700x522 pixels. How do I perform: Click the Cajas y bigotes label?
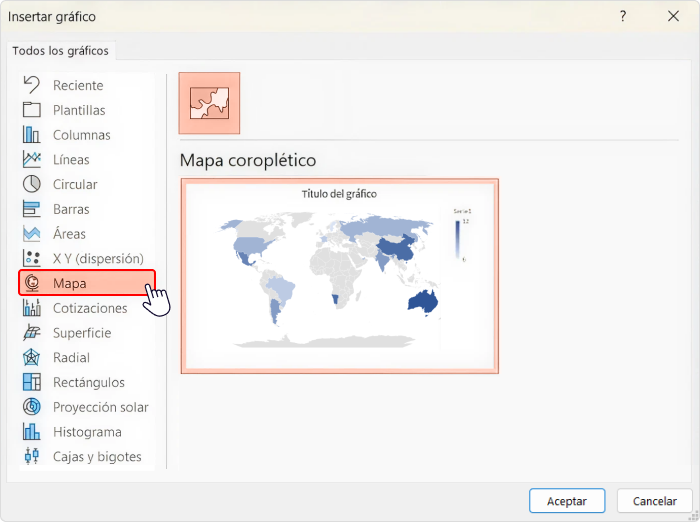click(97, 456)
